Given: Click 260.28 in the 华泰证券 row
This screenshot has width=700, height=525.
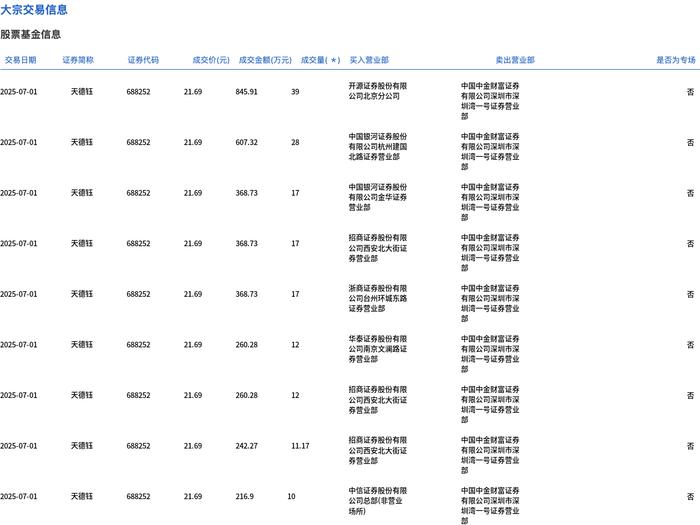Looking at the screenshot, I should tap(246, 344).
